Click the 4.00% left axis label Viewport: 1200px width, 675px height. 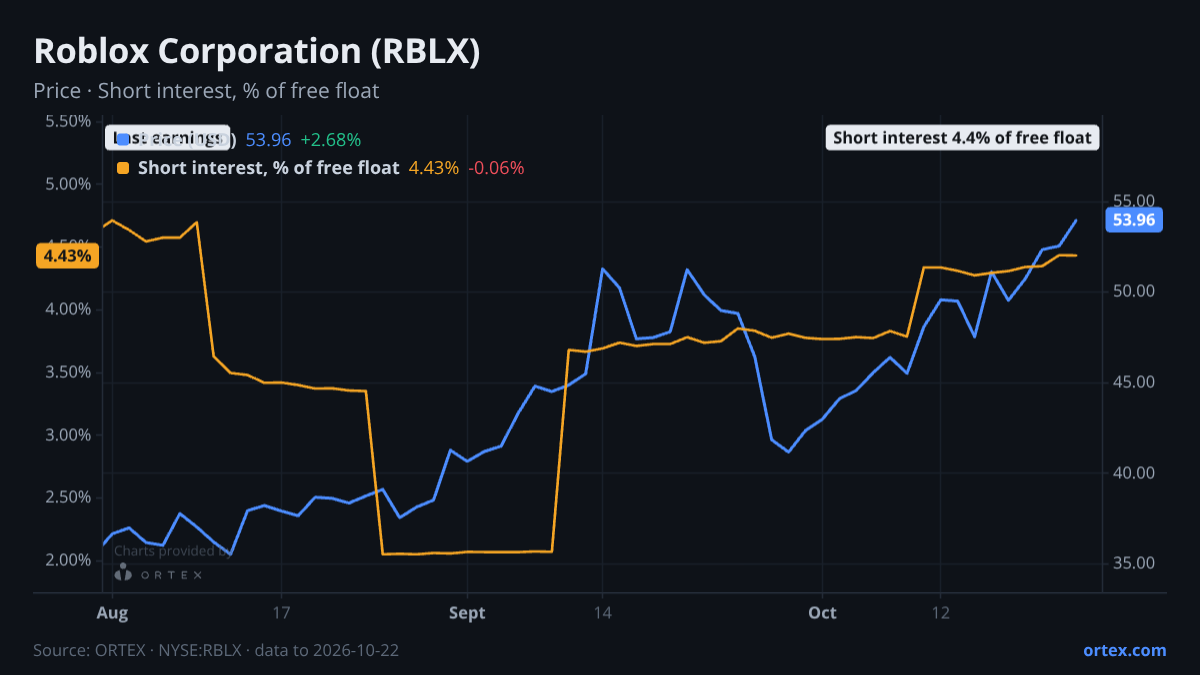click(x=69, y=310)
